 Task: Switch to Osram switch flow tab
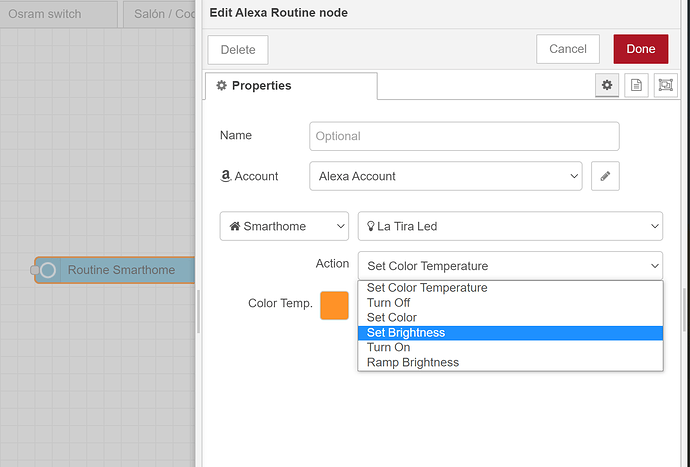click(59, 14)
